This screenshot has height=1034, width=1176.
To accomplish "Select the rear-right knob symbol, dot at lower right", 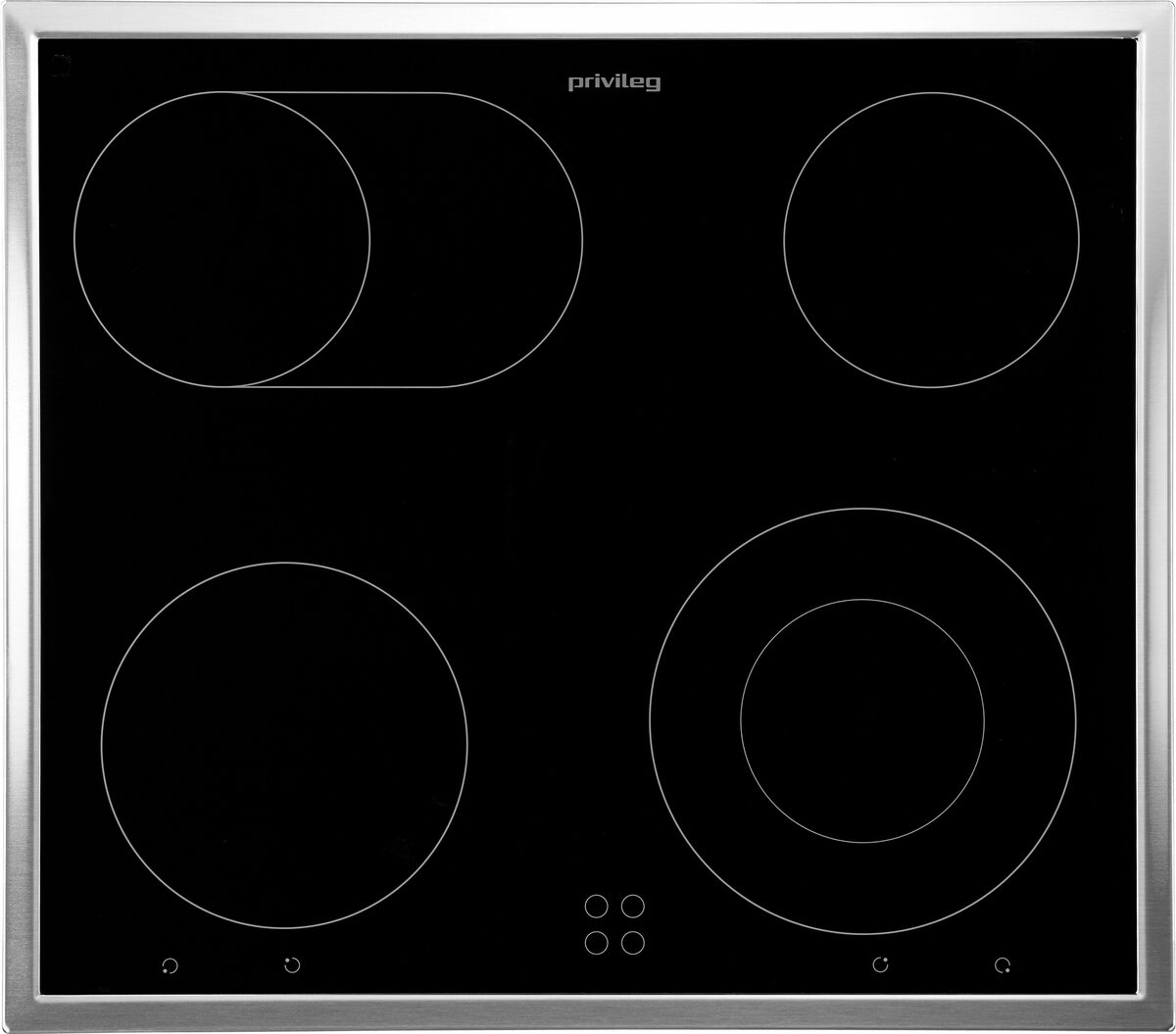I will coord(1002,965).
